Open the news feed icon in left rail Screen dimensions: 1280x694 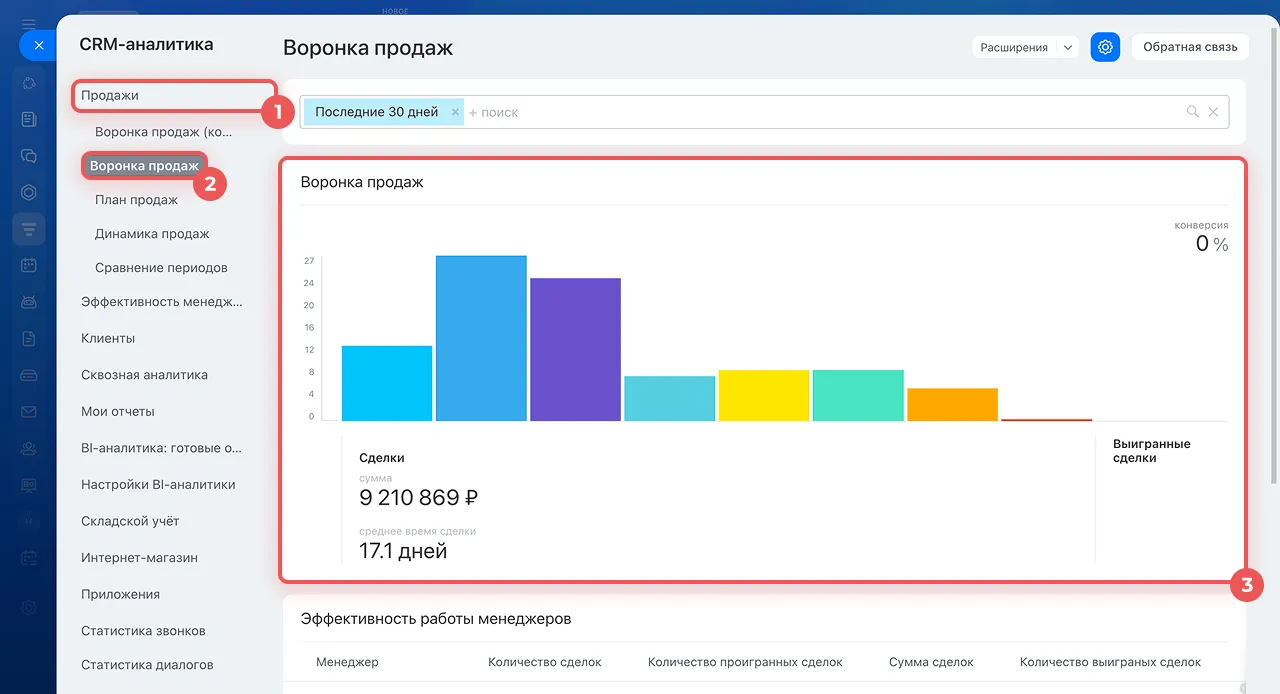click(29, 119)
